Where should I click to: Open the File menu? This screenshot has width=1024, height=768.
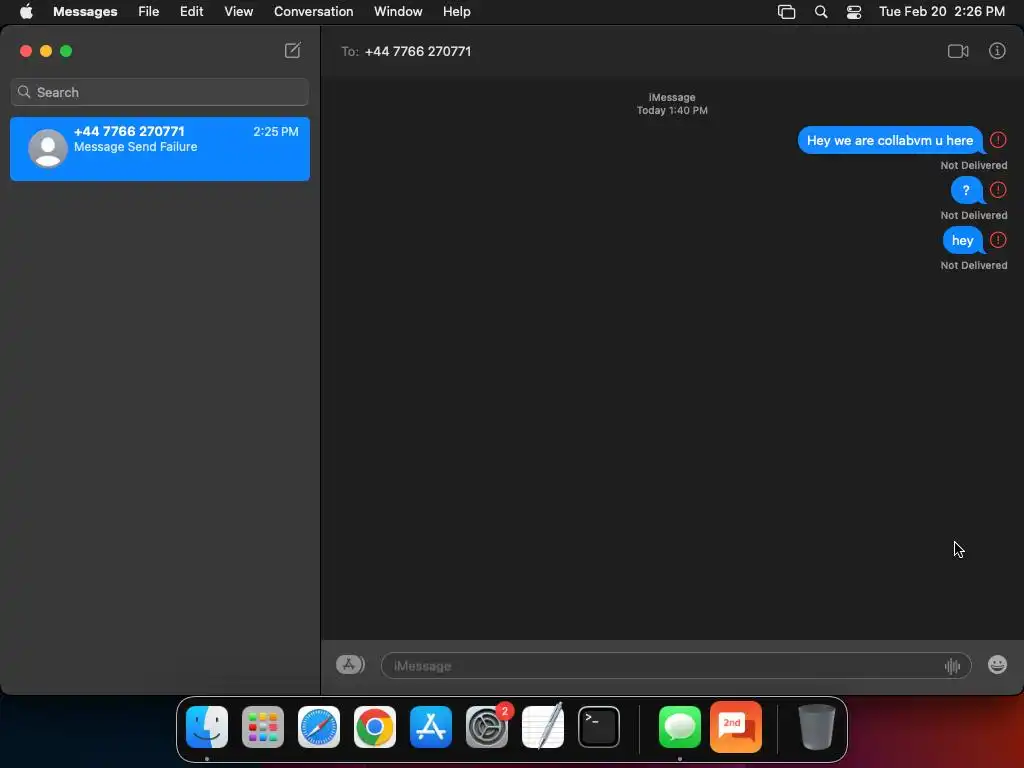pyautogui.click(x=148, y=12)
